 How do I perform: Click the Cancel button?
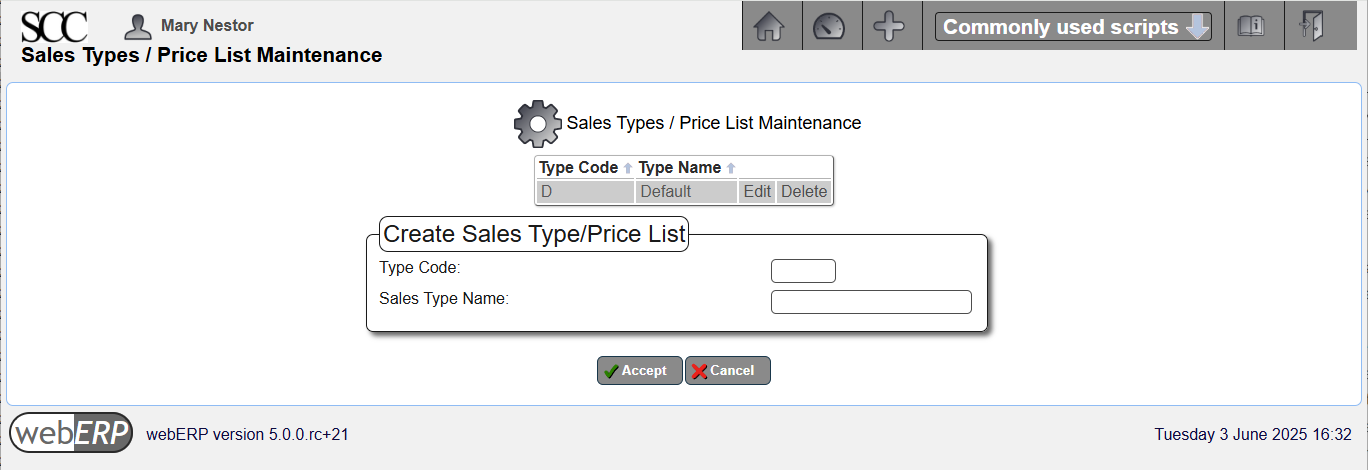[728, 371]
